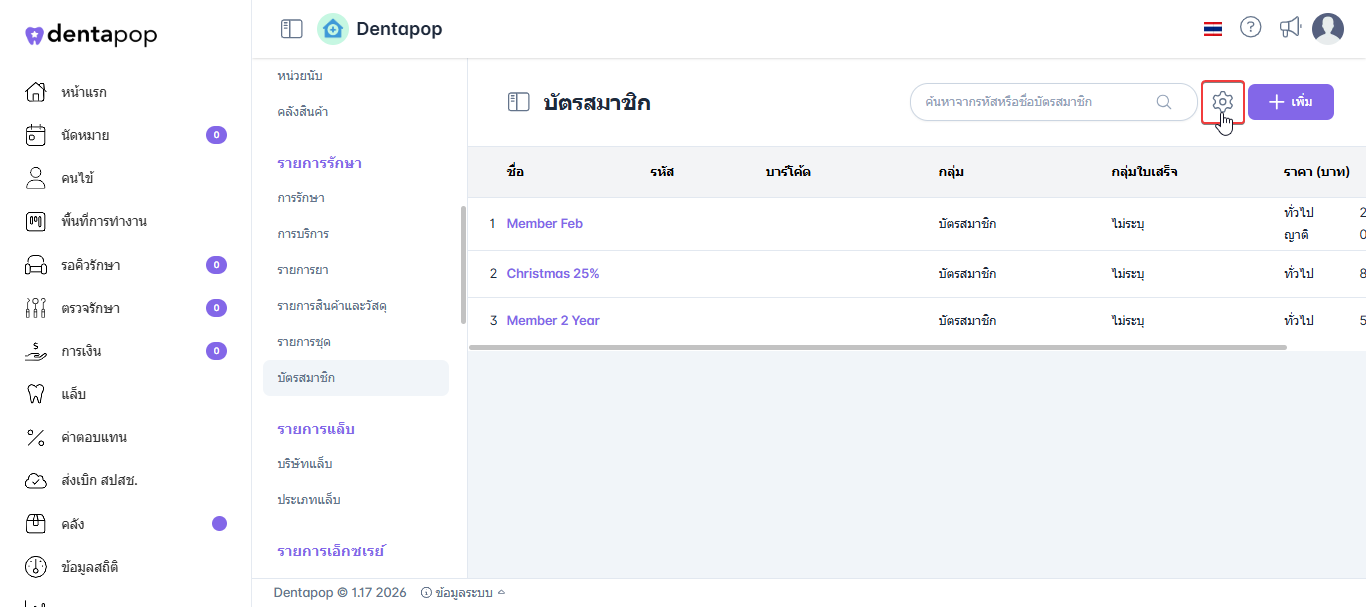This screenshot has height=607, width=1366.
Task: Toggle panel icon next to บัตรสมาชิก title
Action: point(518,102)
